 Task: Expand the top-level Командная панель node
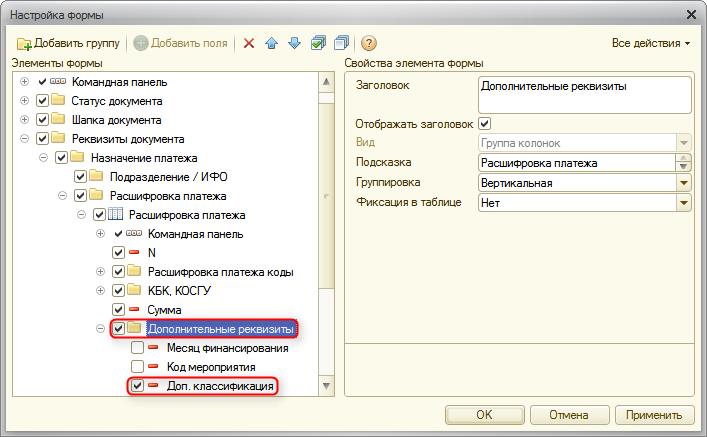[x=24, y=82]
